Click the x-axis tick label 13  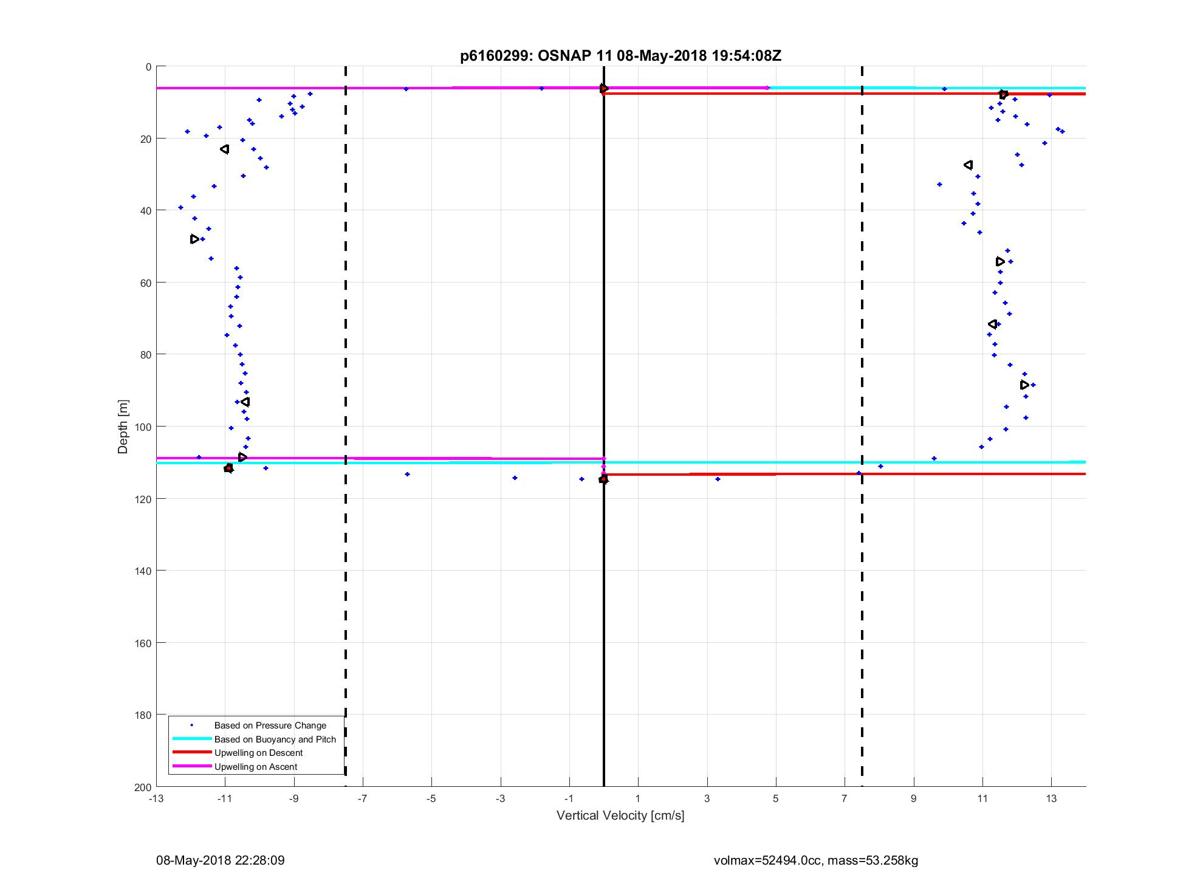[x=1051, y=800]
